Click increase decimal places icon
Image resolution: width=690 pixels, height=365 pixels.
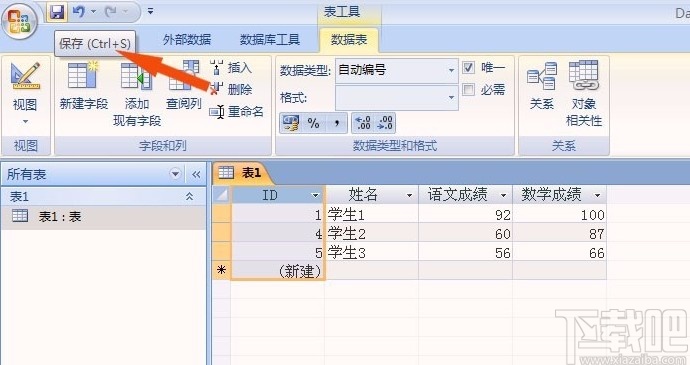point(363,123)
